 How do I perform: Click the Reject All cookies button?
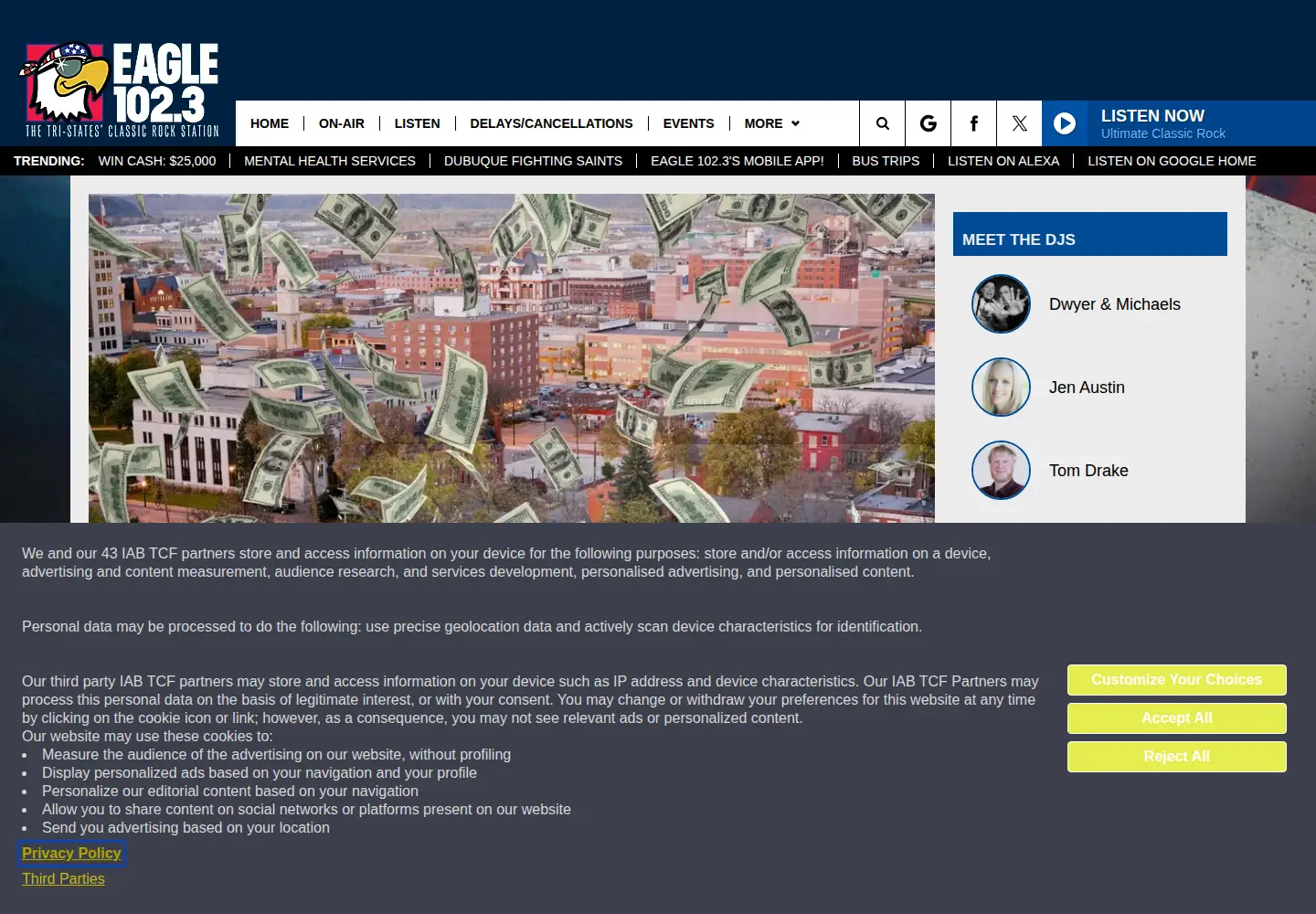[1176, 757]
